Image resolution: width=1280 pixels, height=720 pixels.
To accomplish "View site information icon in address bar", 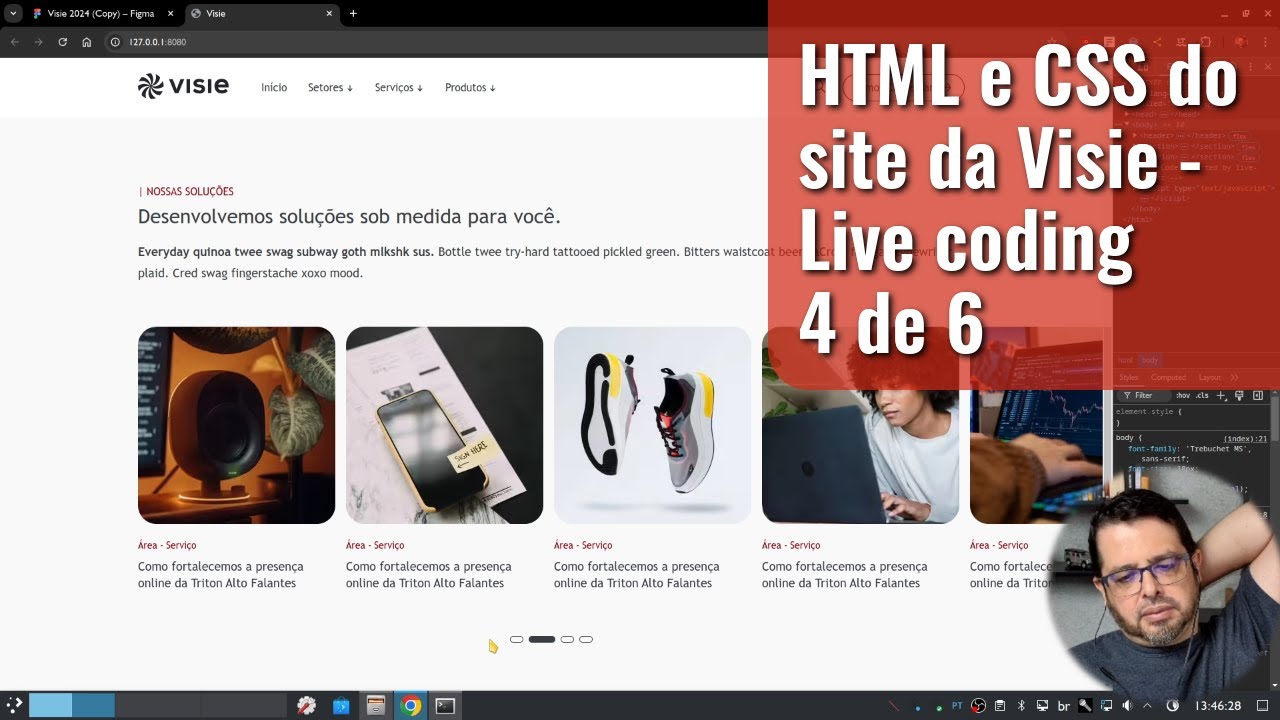I will 115,42.
